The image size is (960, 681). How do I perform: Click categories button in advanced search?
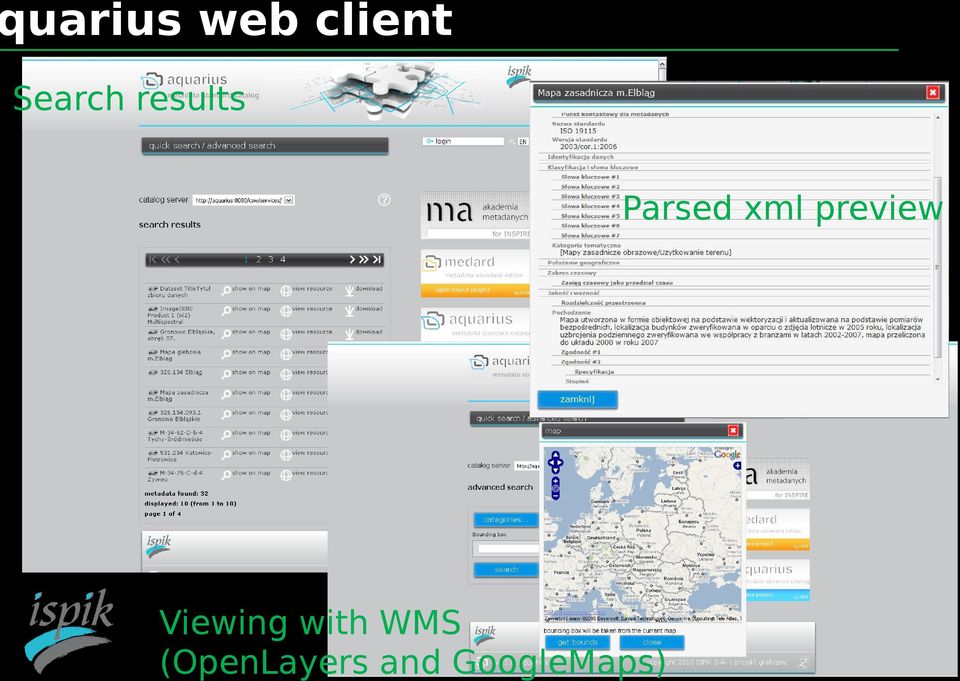[x=506, y=520]
